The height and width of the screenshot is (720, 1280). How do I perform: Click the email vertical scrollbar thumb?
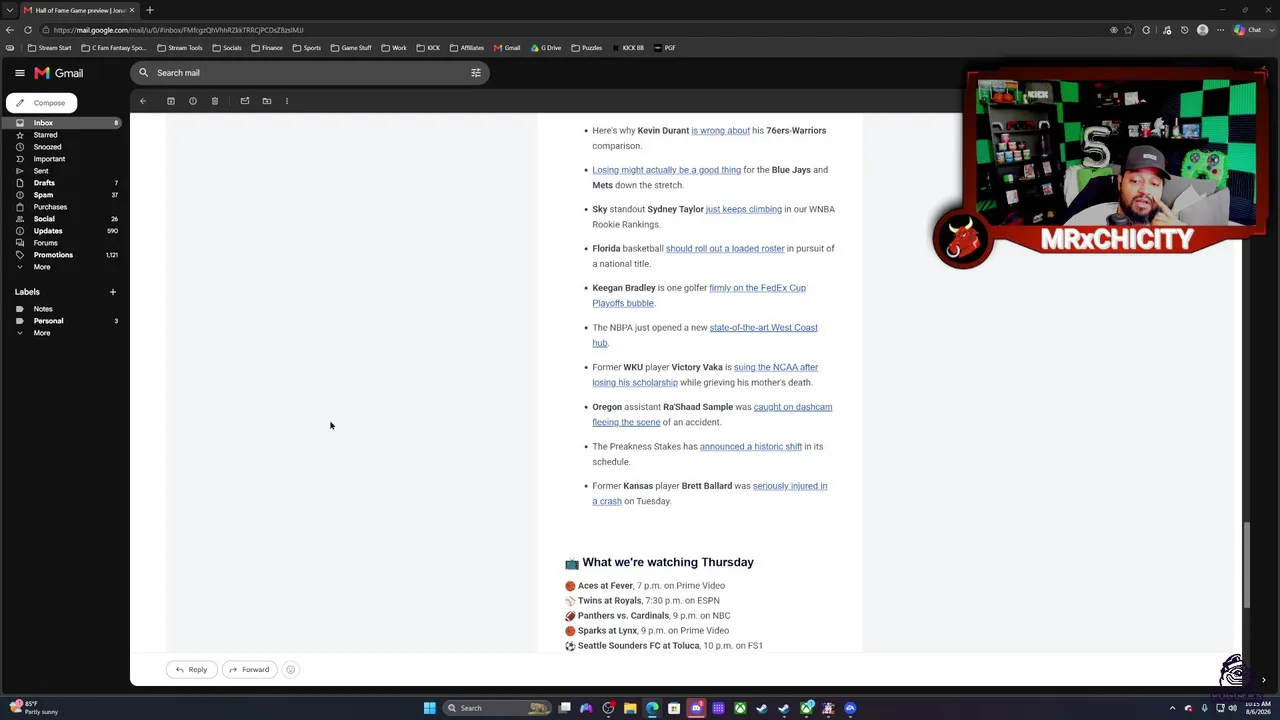(1247, 565)
